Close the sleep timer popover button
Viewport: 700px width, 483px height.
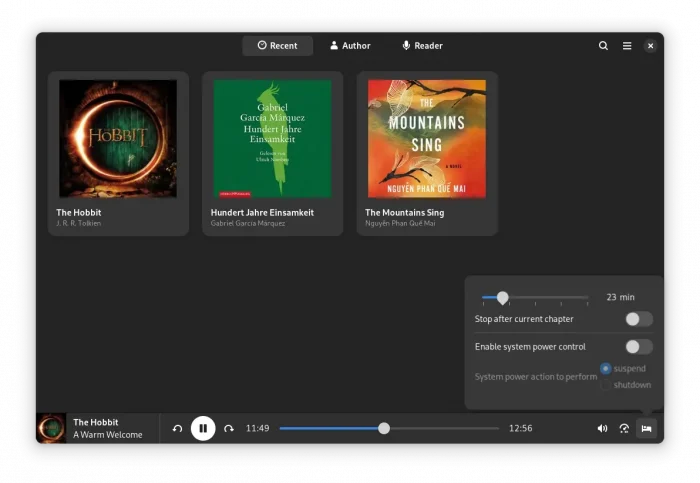click(x=646, y=429)
